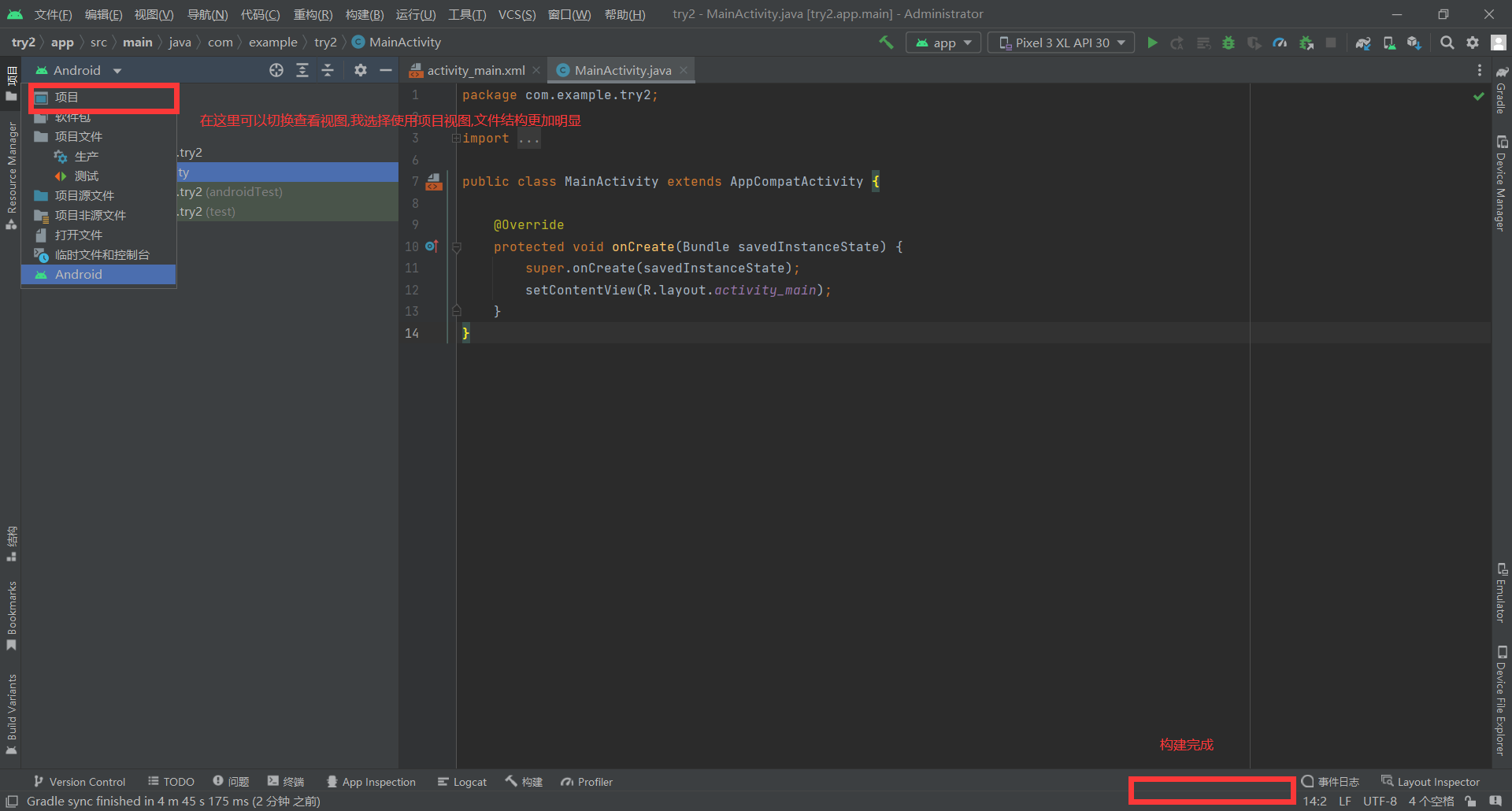Open App Inspection tool window

coord(371,782)
